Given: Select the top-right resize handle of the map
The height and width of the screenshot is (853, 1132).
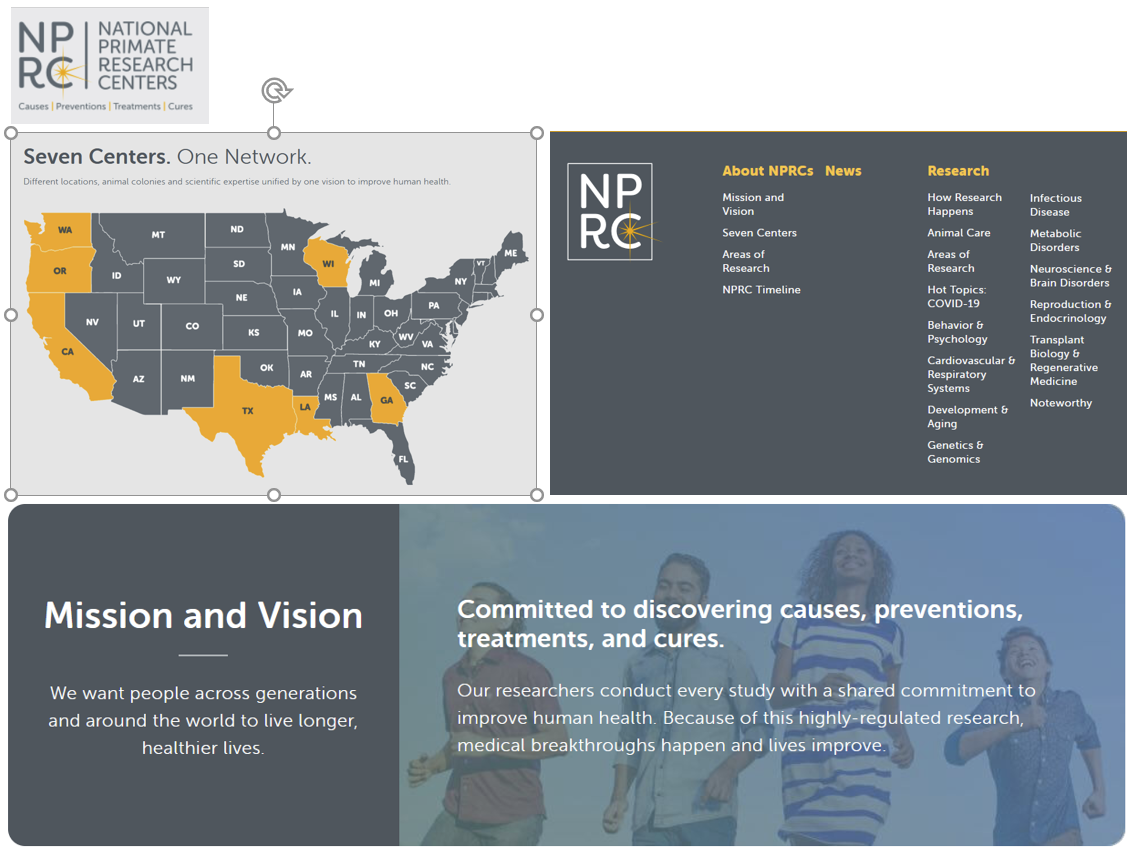Looking at the screenshot, I should pyautogui.click(x=536, y=133).
